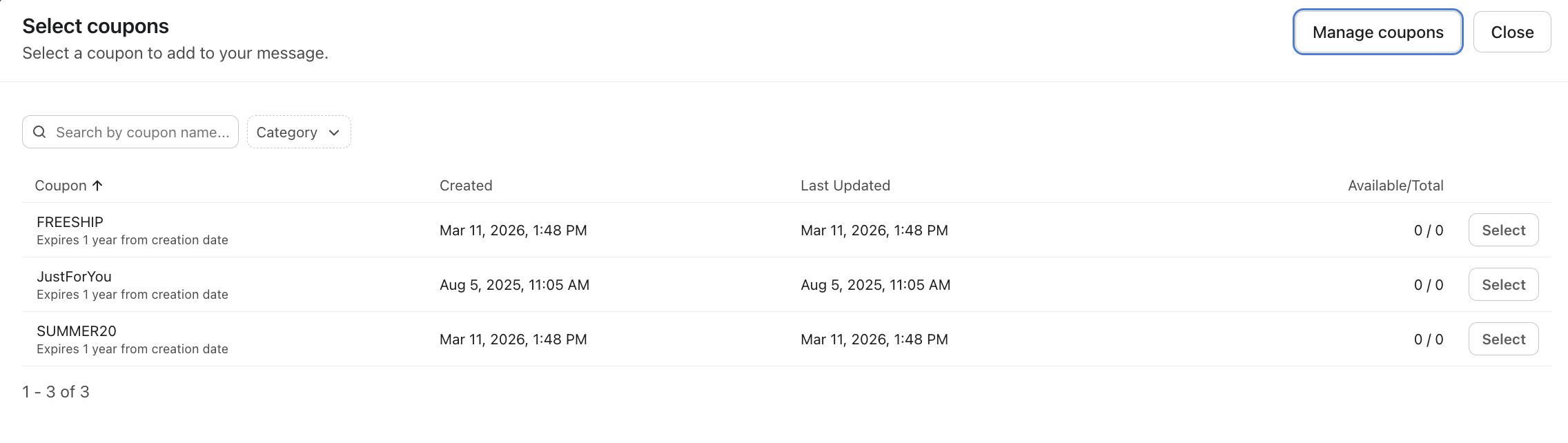Focus the Search by coupon name field

(x=142, y=132)
